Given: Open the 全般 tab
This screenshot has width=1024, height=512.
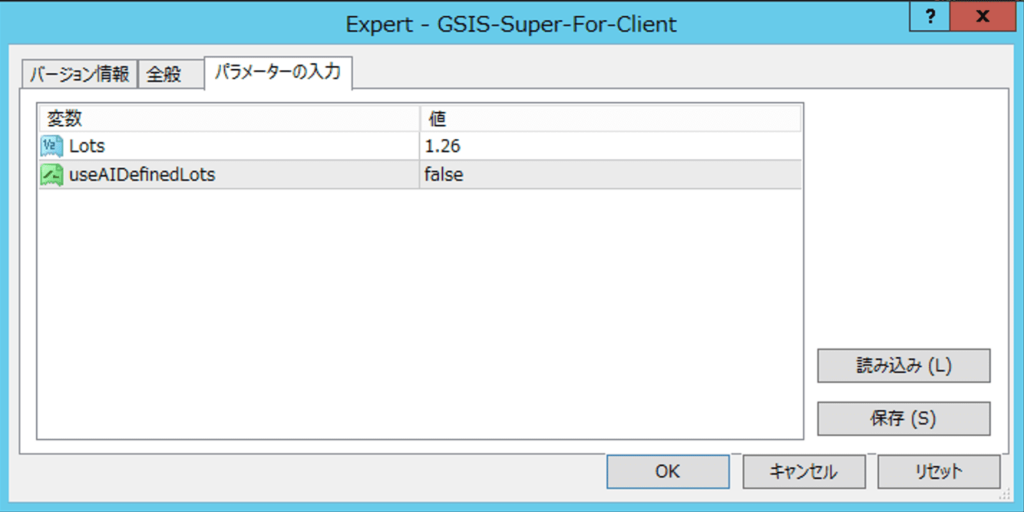Looking at the screenshot, I should pyautogui.click(x=171, y=74).
